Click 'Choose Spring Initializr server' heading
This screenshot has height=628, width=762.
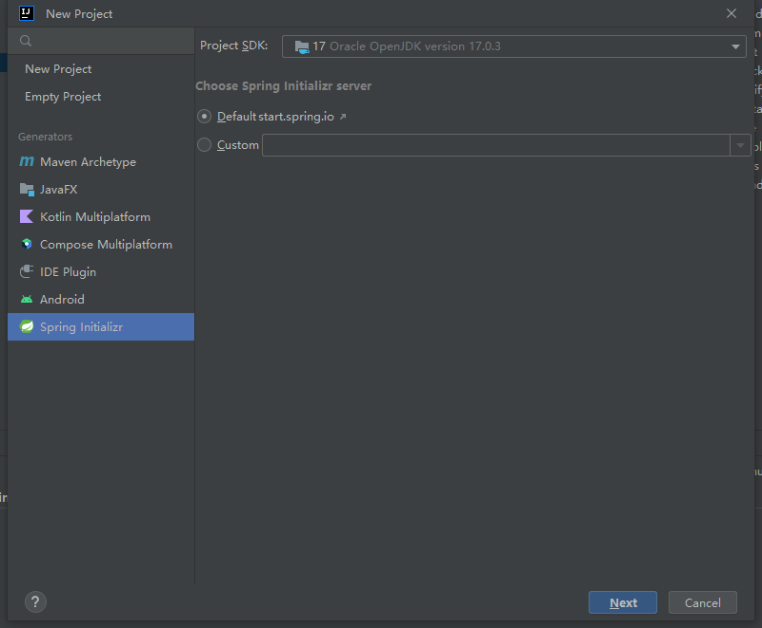pos(283,86)
